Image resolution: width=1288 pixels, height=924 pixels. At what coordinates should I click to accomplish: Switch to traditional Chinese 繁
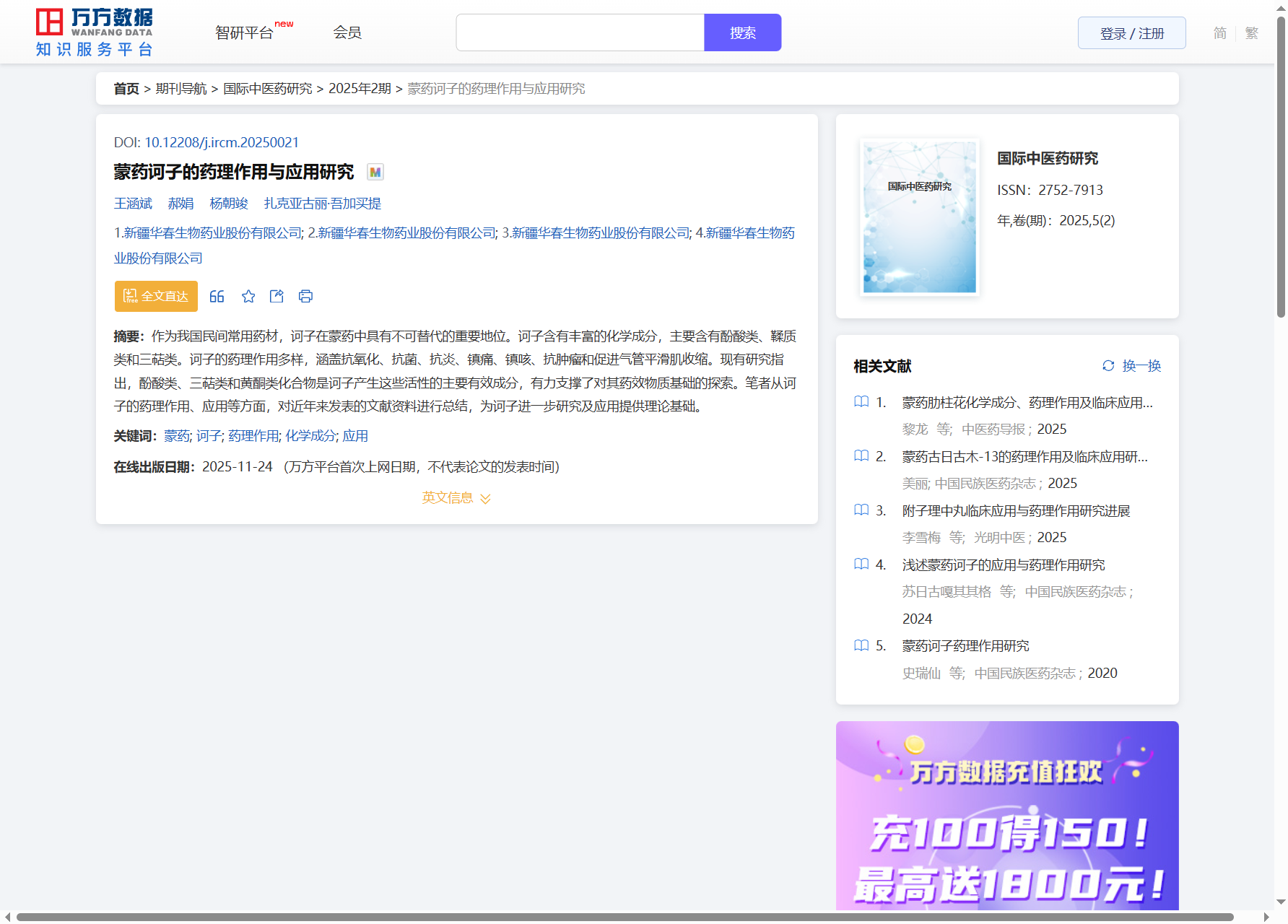(x=1252, y=32)
